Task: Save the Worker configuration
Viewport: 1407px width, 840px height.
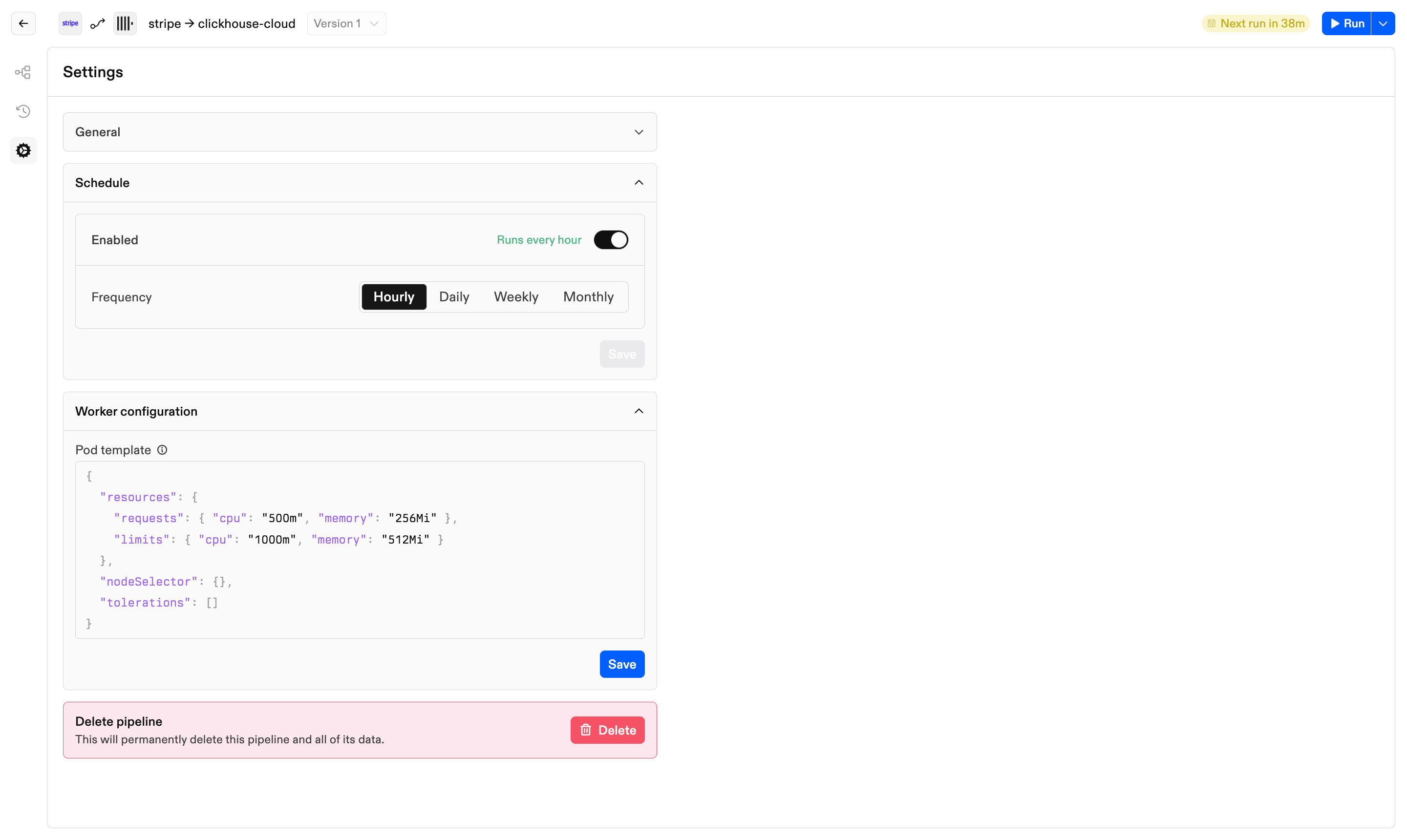Action: pyautogui.click(x=622, y=664)
